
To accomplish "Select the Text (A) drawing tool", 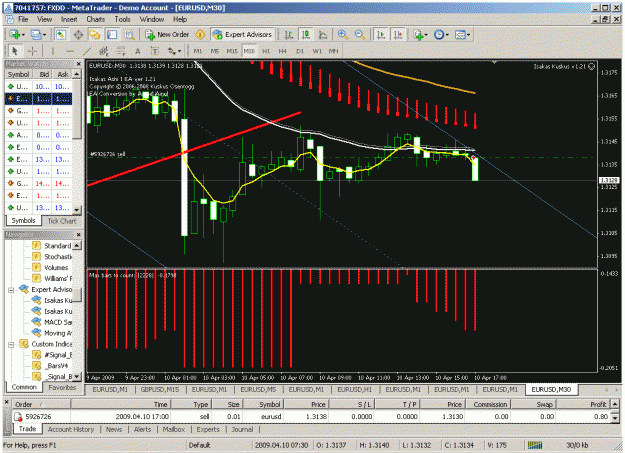I will [x=138, y=51].
